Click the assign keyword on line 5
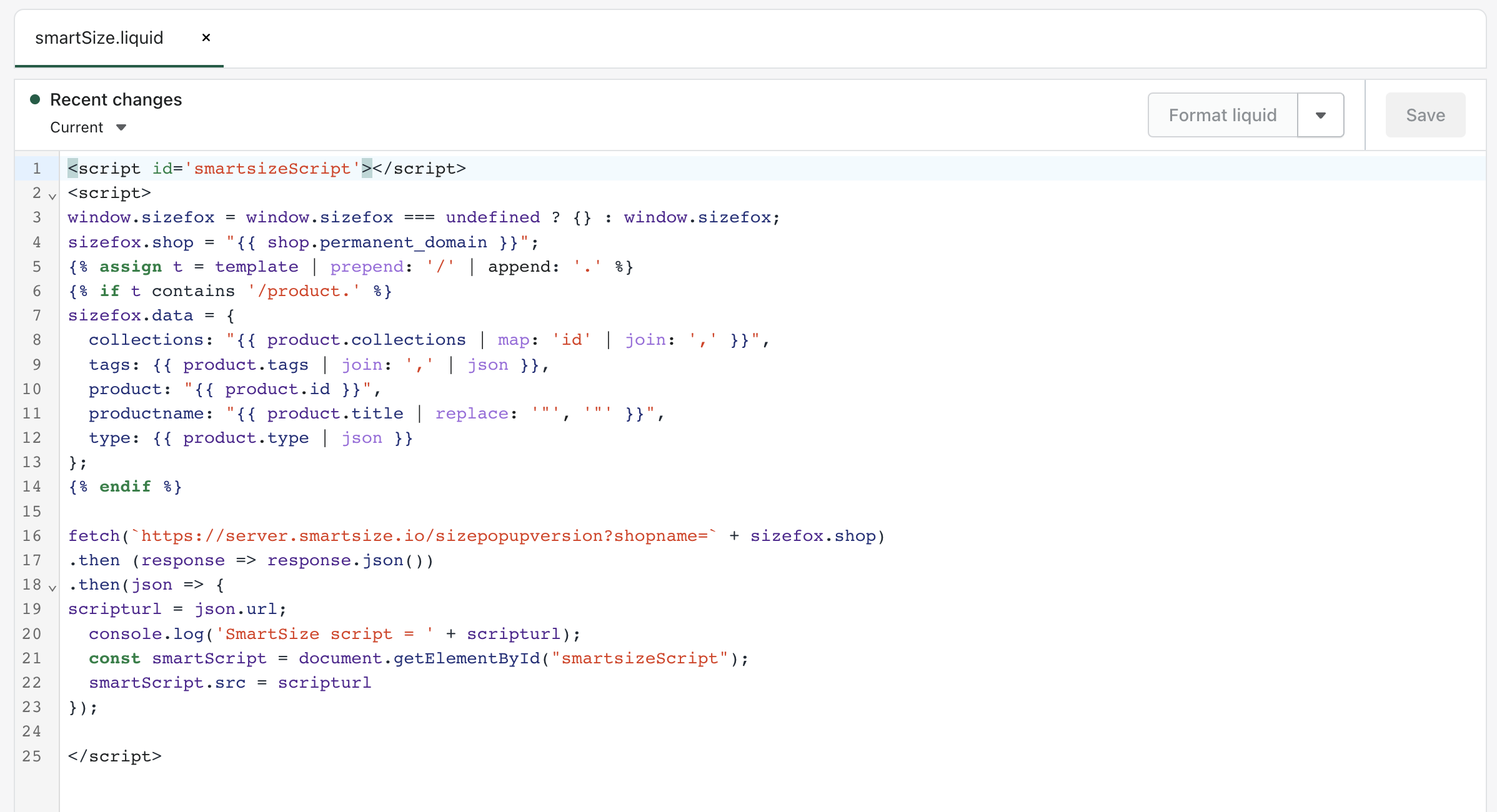 click(x=131, y=267)
